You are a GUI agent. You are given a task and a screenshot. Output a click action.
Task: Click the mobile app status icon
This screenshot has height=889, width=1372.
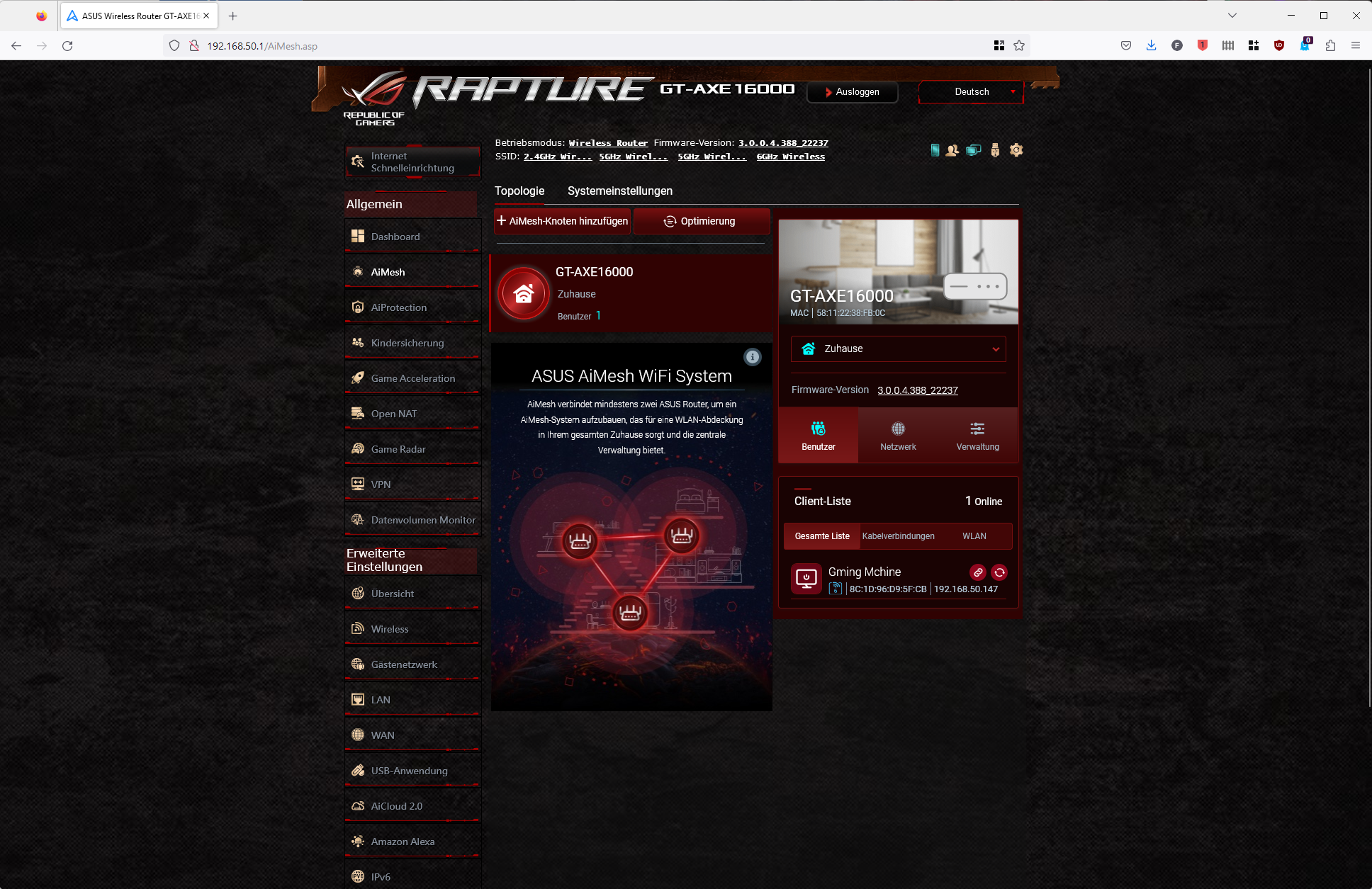point(935,150)
